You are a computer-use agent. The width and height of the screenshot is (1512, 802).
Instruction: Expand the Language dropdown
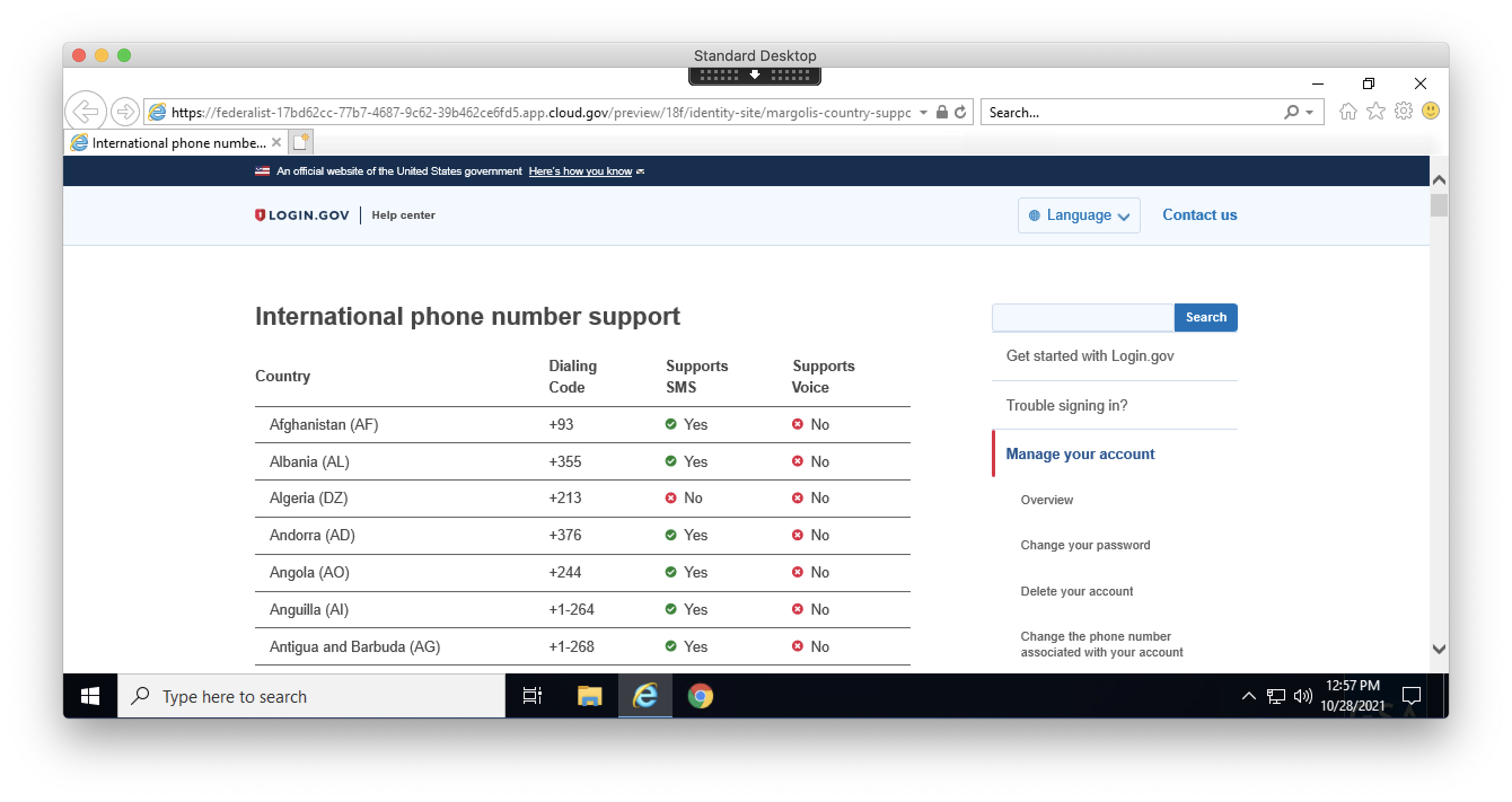pos(1078,215)
